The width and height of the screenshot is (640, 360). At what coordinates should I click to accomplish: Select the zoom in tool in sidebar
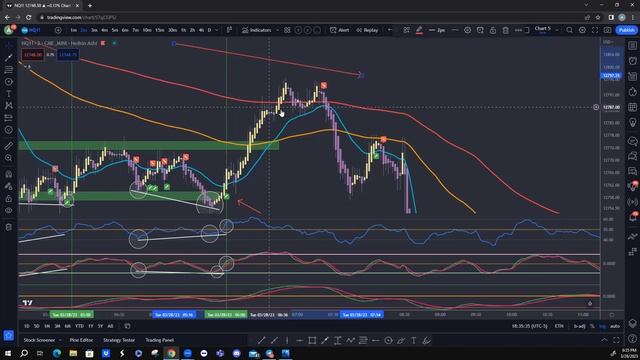9,158
